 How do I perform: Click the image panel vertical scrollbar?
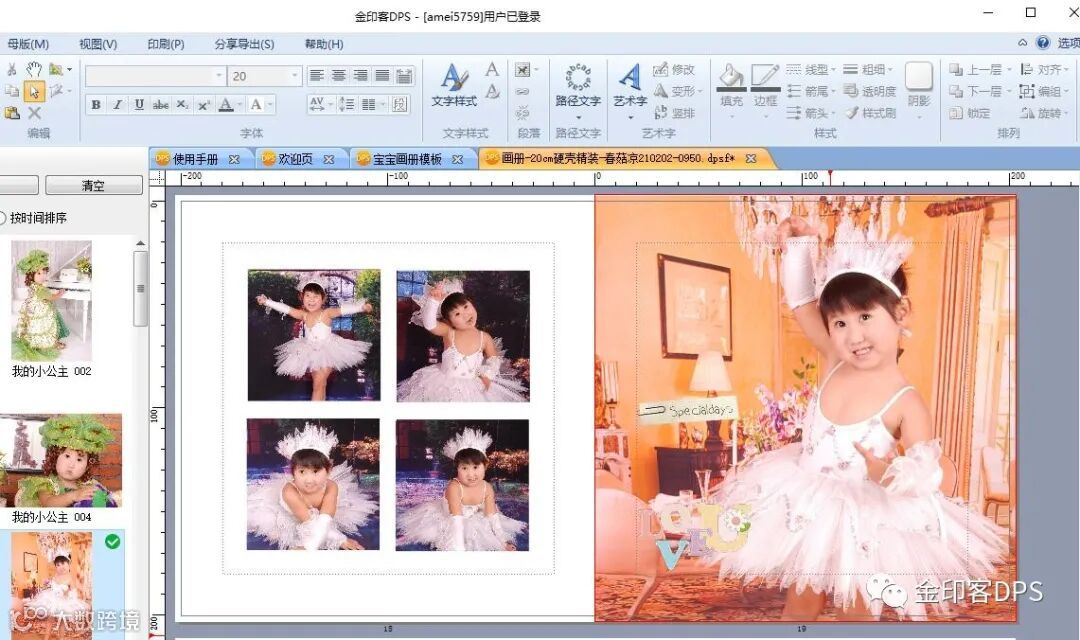point(141,289)
